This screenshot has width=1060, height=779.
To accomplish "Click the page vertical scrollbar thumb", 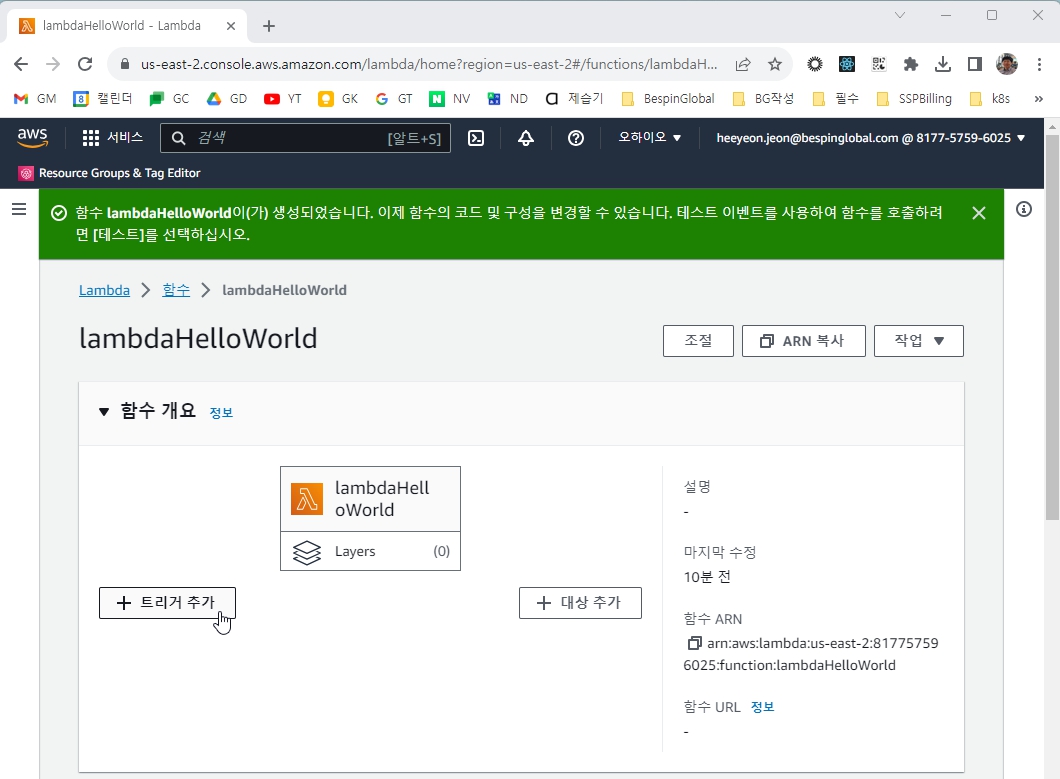I will [1053, 327].
